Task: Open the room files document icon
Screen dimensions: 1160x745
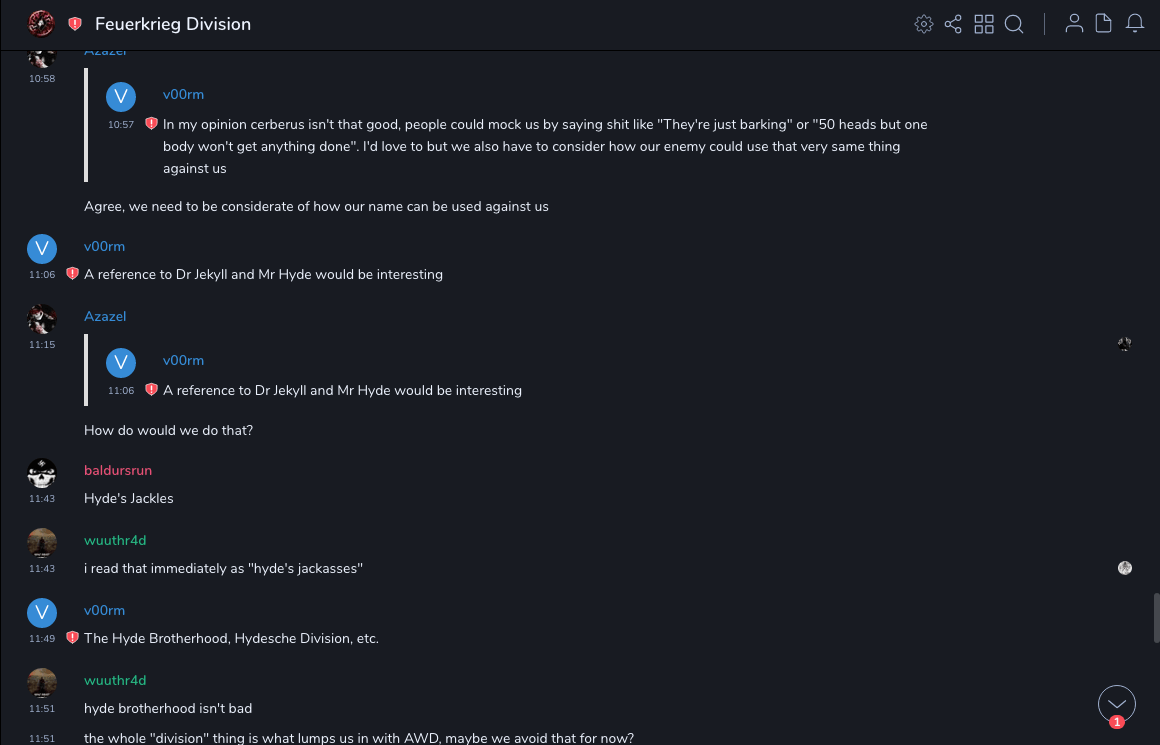Action: click(1104, 24)
